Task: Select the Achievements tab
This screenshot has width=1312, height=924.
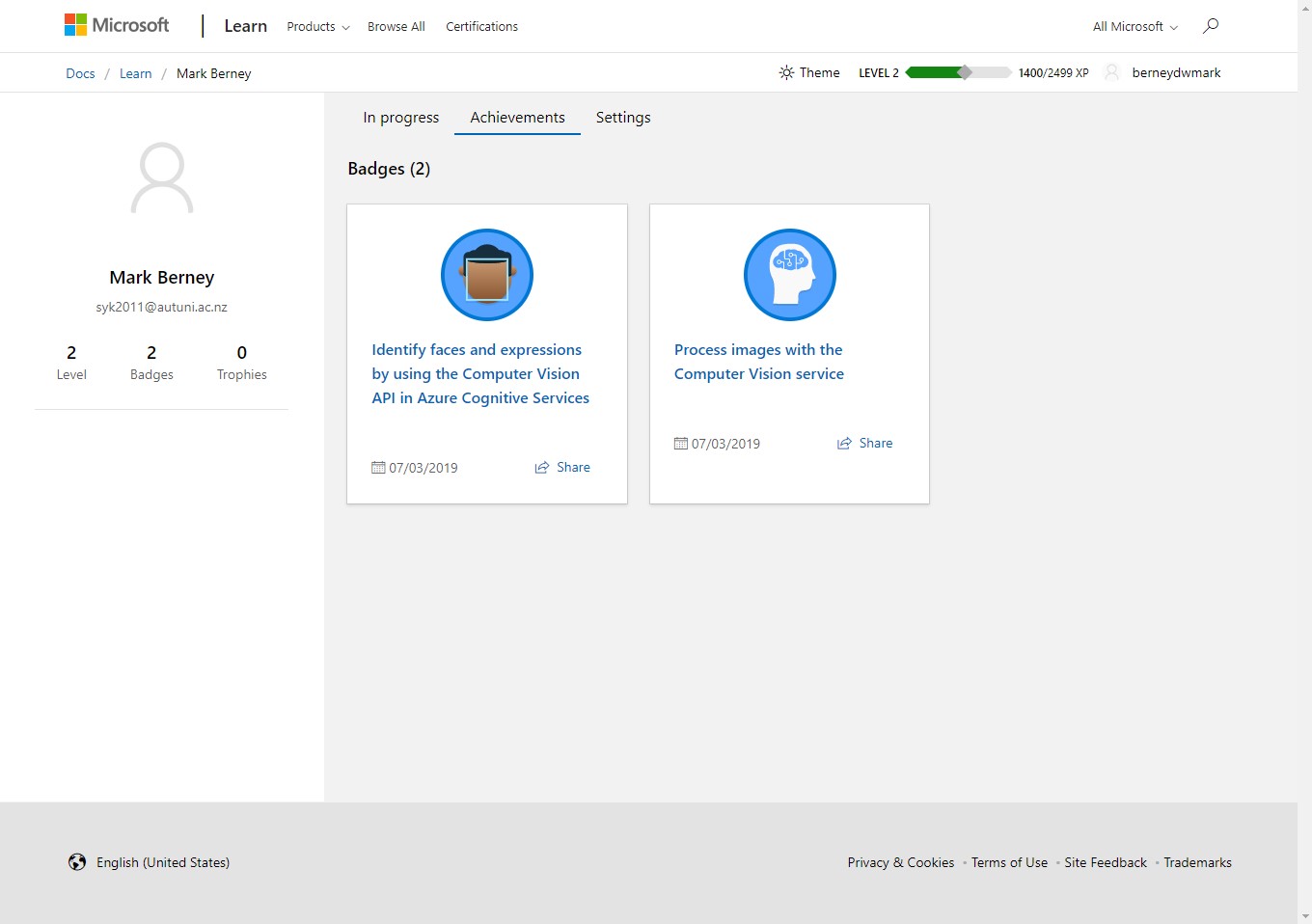Action: click(518, 117)
